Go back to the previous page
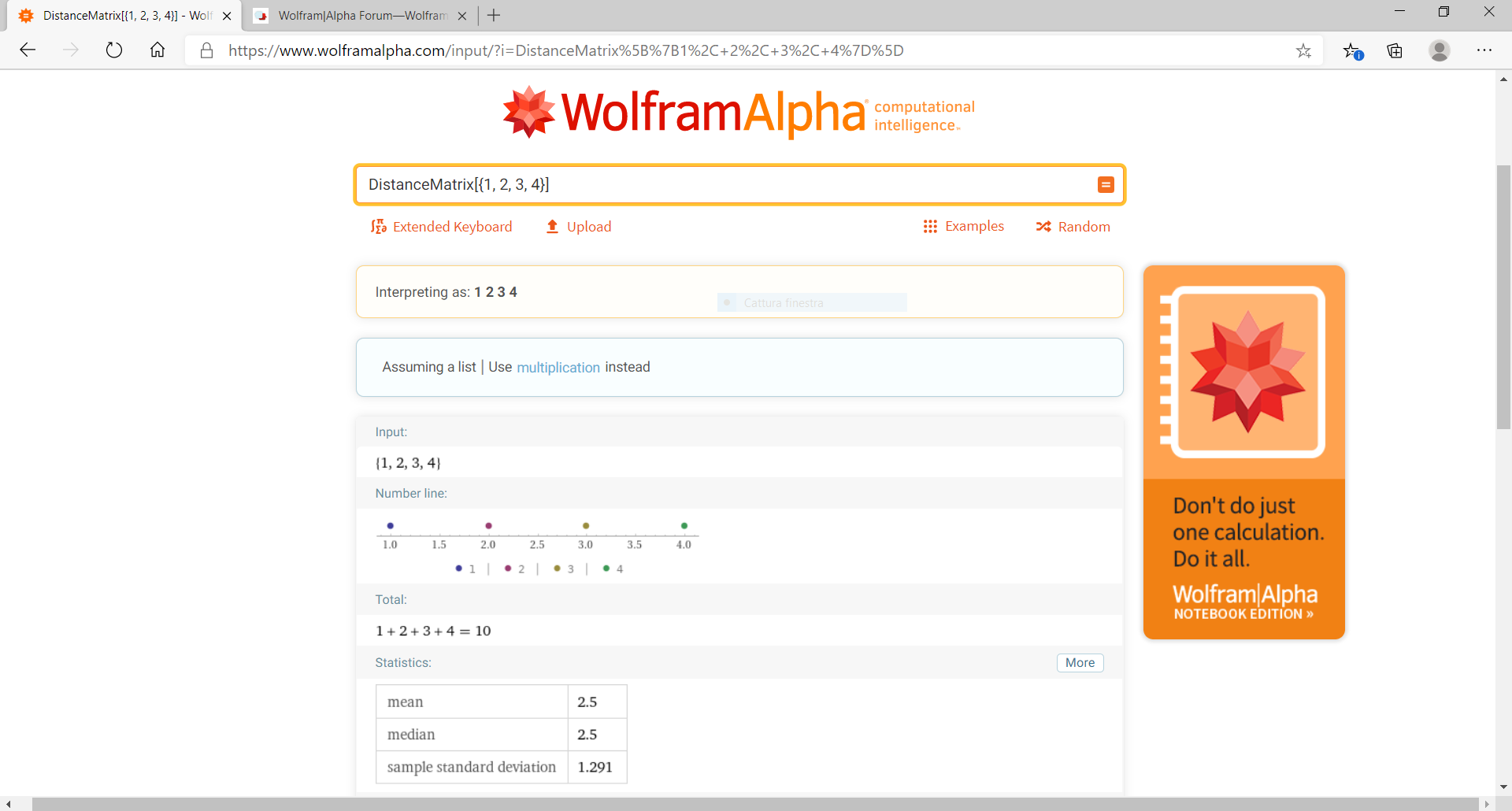The width and height of the screenshot is (1512, 811). (x=28, y=50)
